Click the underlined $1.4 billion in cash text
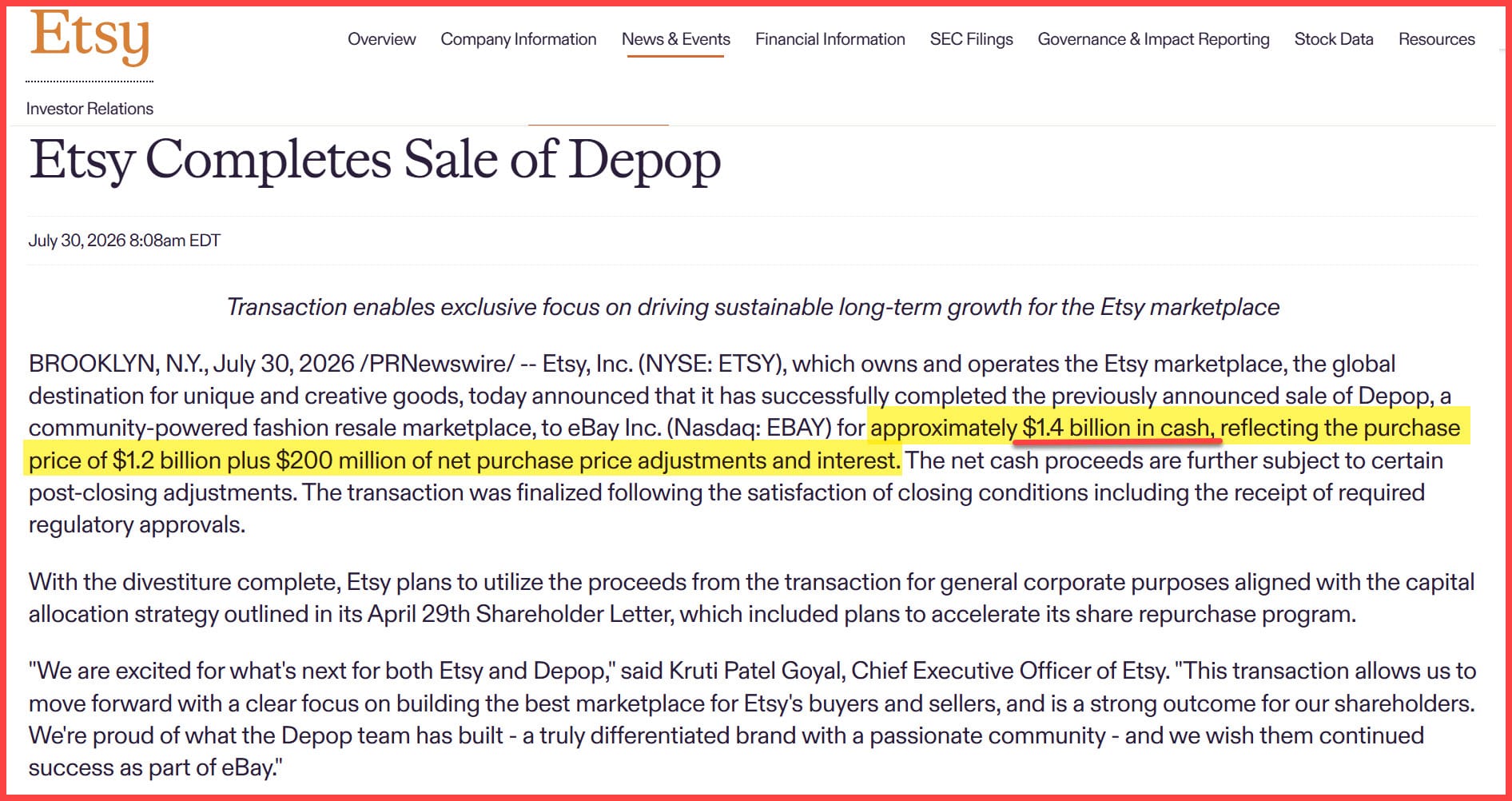The width and height of the screenshot is (1512, 801). (1117, 428)
